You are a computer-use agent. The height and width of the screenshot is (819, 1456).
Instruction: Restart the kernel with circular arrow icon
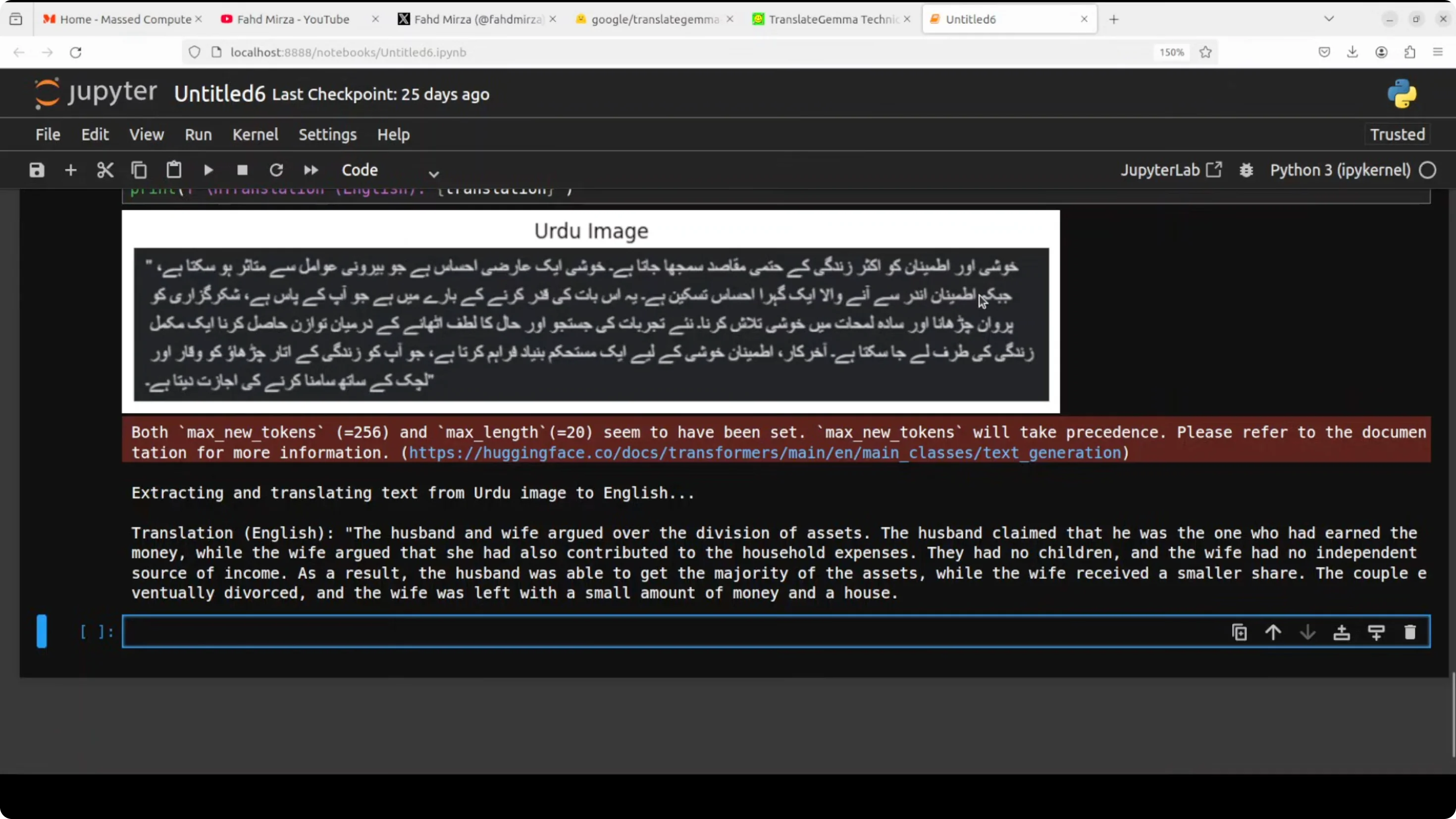click(276, 170)
